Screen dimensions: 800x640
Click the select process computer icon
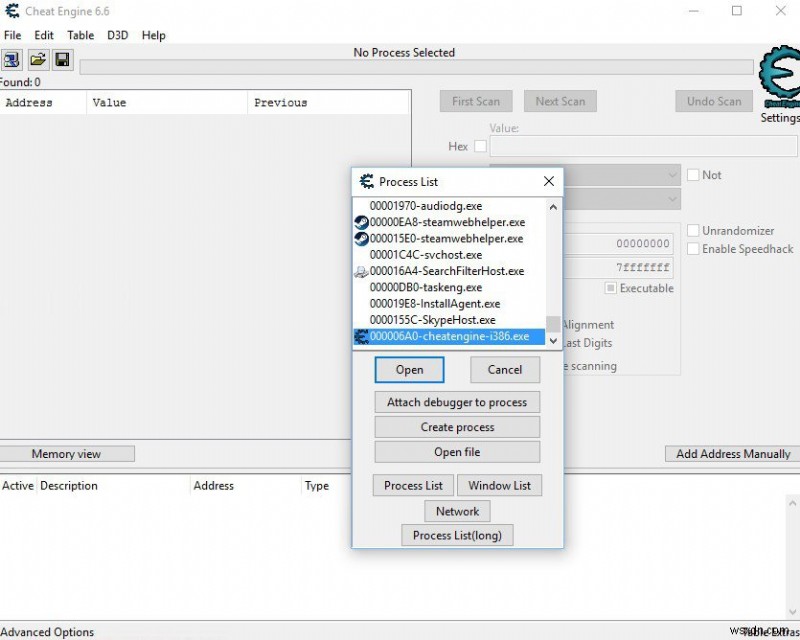tap(12, 59)
